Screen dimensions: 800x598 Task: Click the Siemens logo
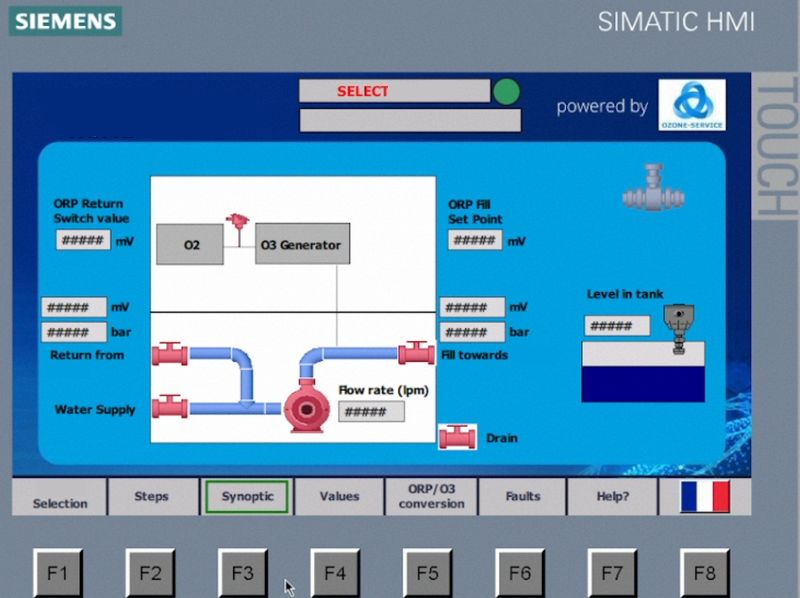65,21
